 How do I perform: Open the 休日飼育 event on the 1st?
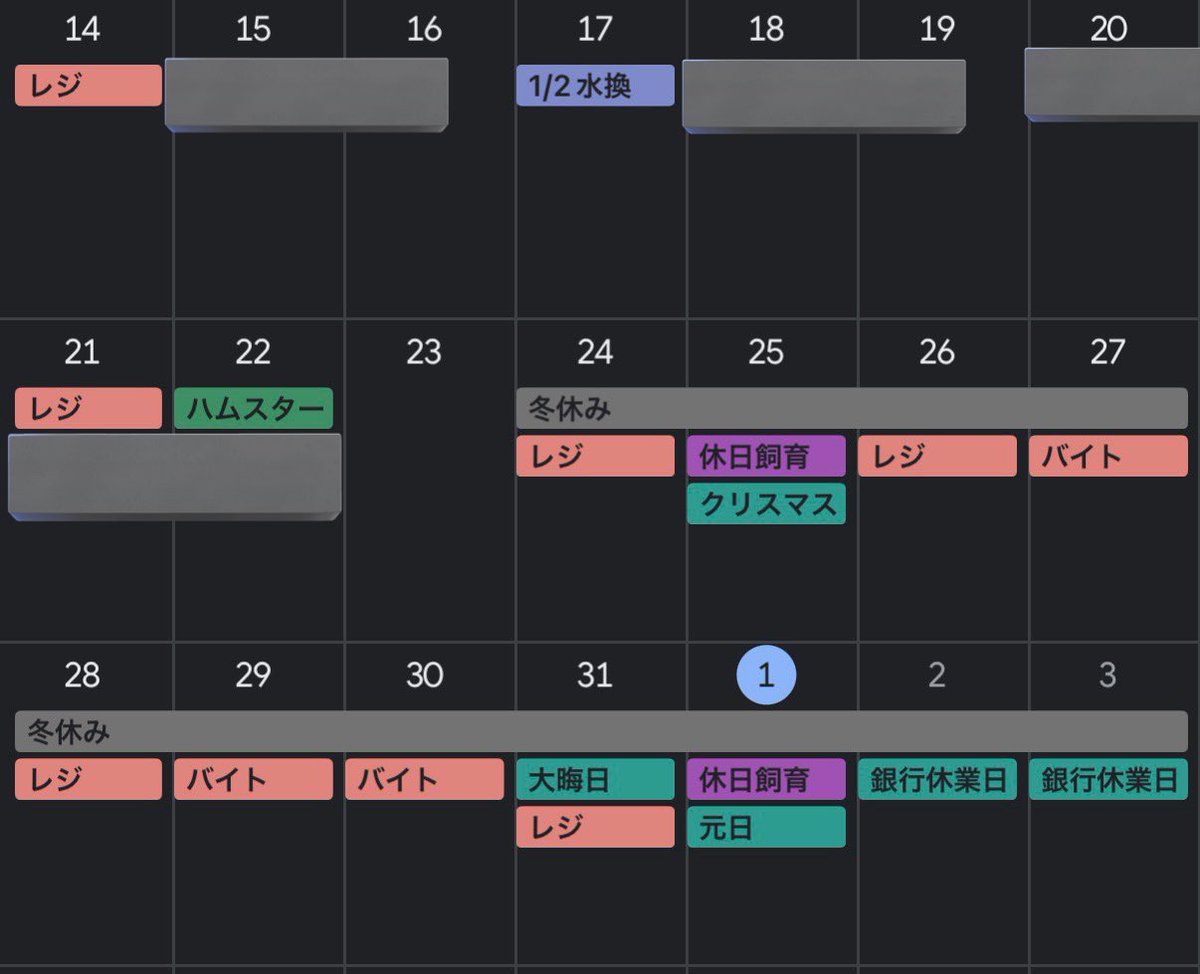pos(766,779)
